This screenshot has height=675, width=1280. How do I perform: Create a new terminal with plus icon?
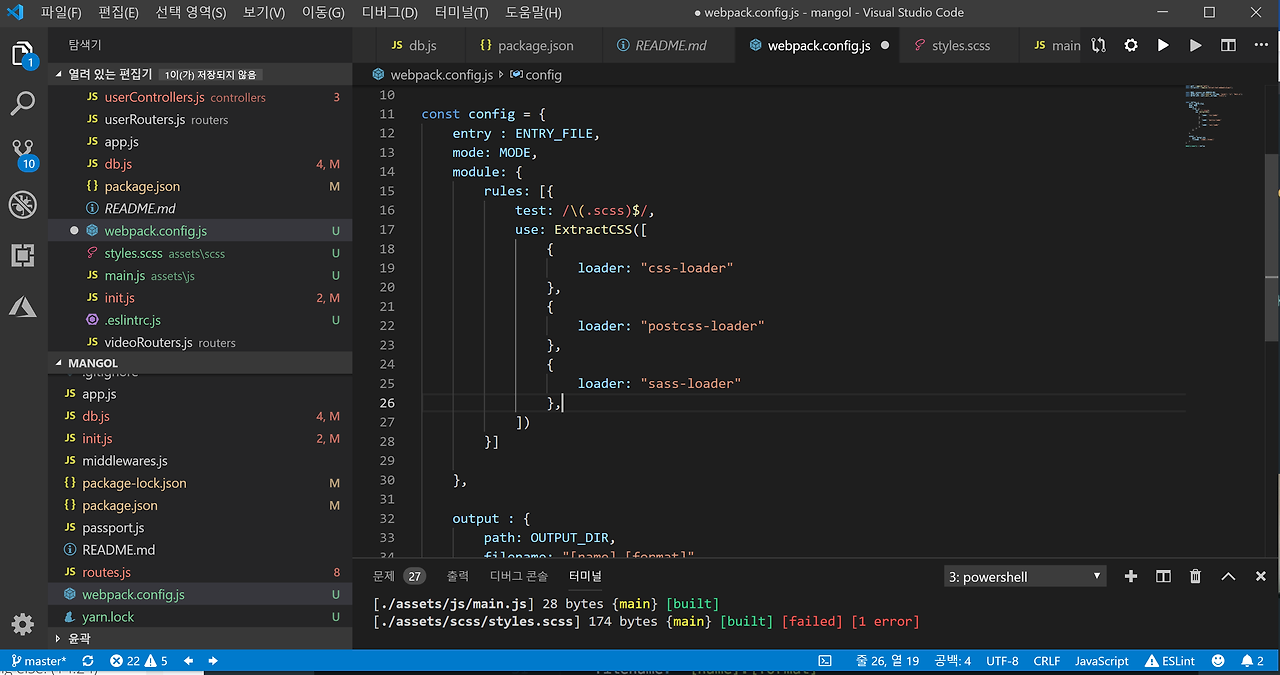[x=1131, y=576]
